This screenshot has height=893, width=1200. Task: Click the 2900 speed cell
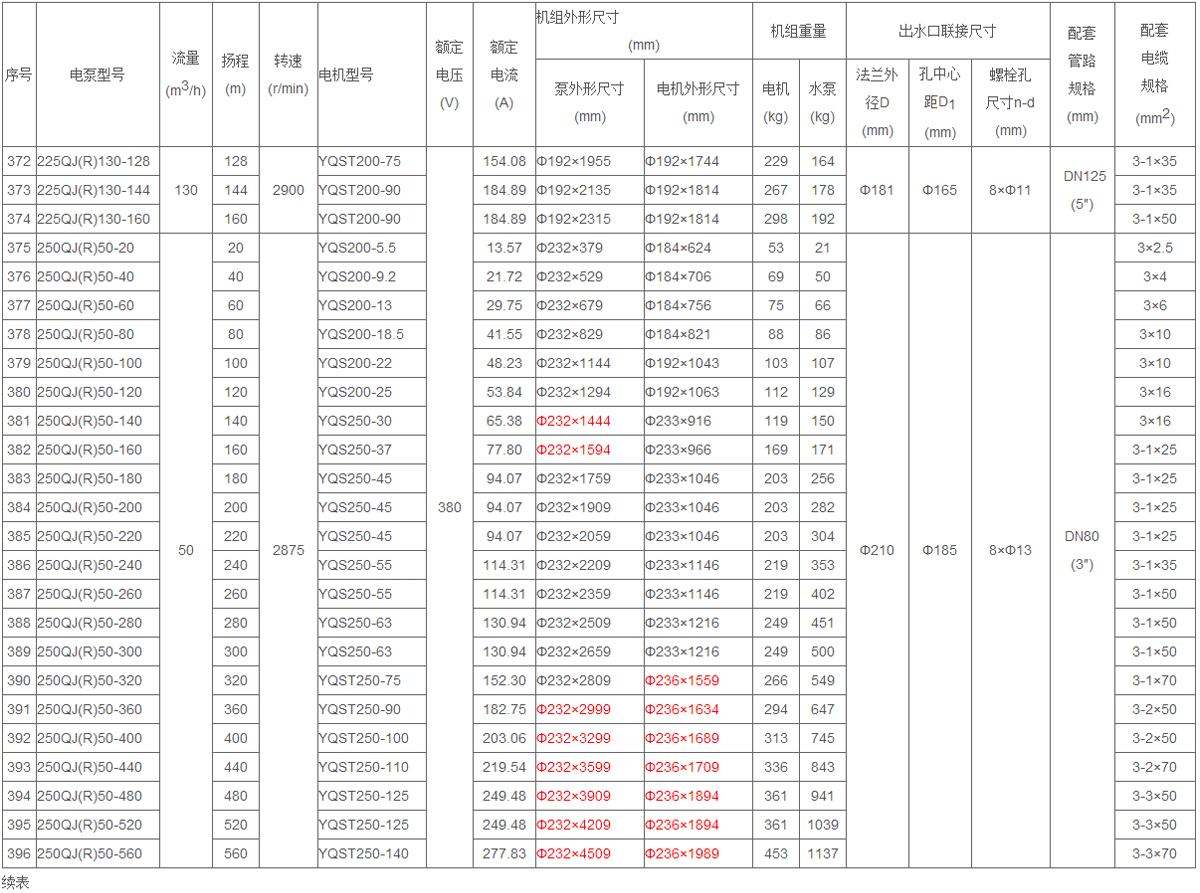pyautogui.click(x=288, y=190)
